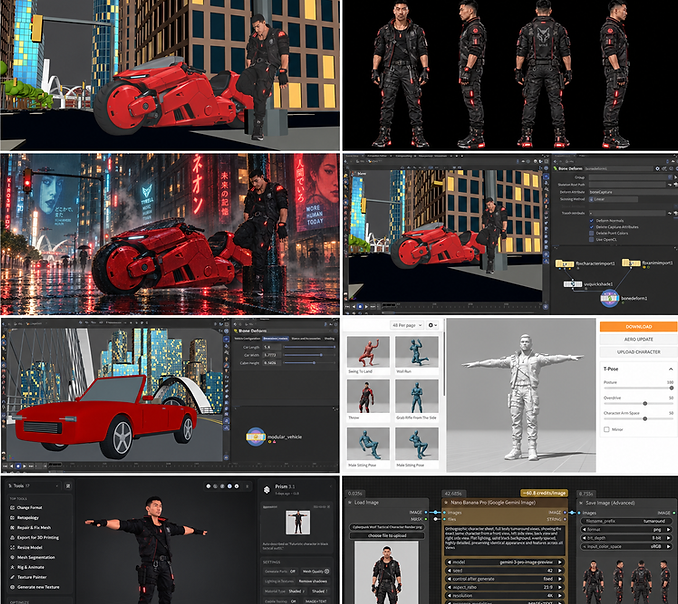Click the modular_vehicle node icon

255,437
